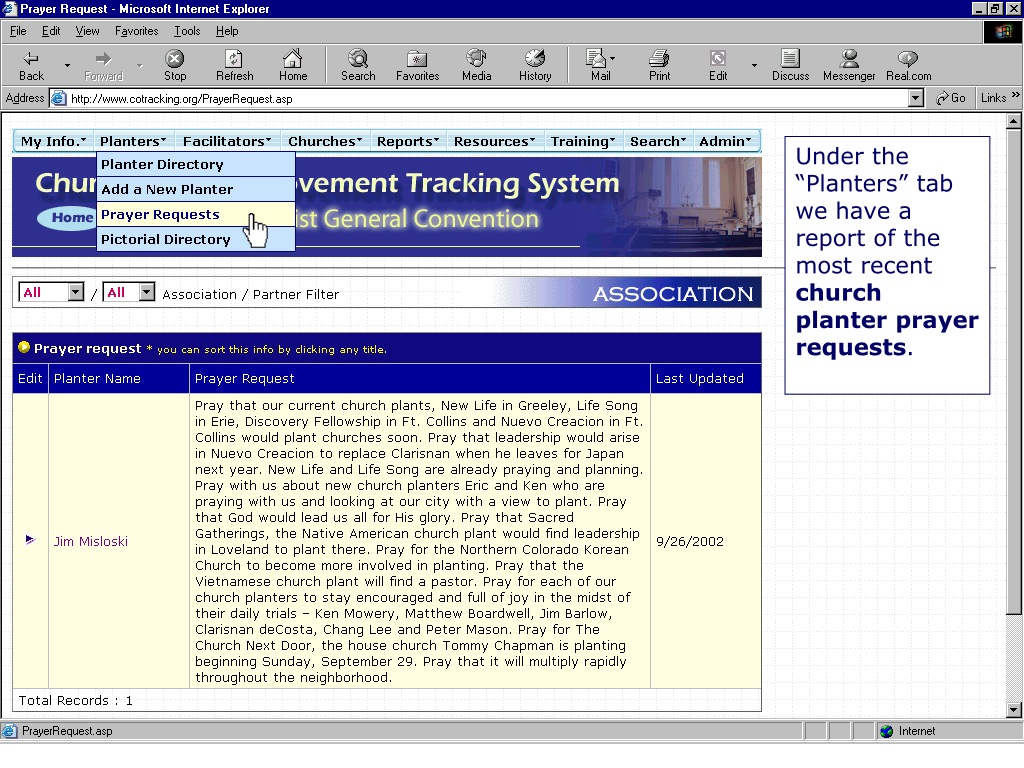Select Prayer Requests from Planters menu
The width and height of the screenshot is (1024, 768).
160,214
